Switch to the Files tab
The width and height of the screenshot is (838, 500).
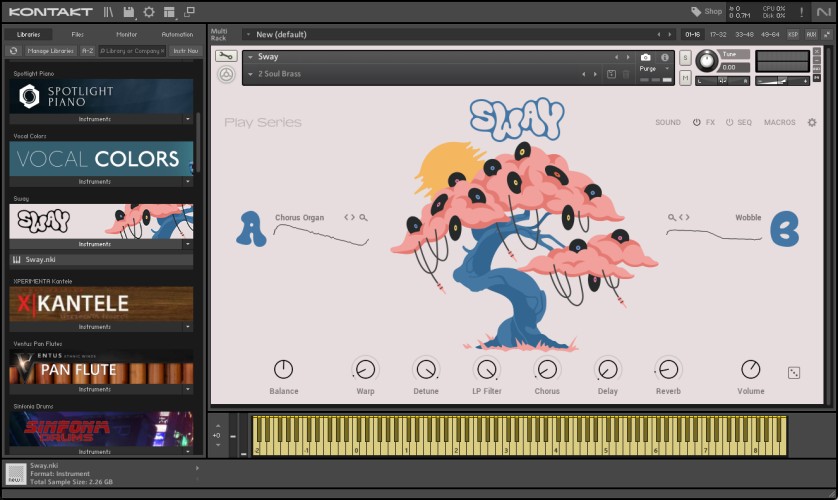coord(77,34)
